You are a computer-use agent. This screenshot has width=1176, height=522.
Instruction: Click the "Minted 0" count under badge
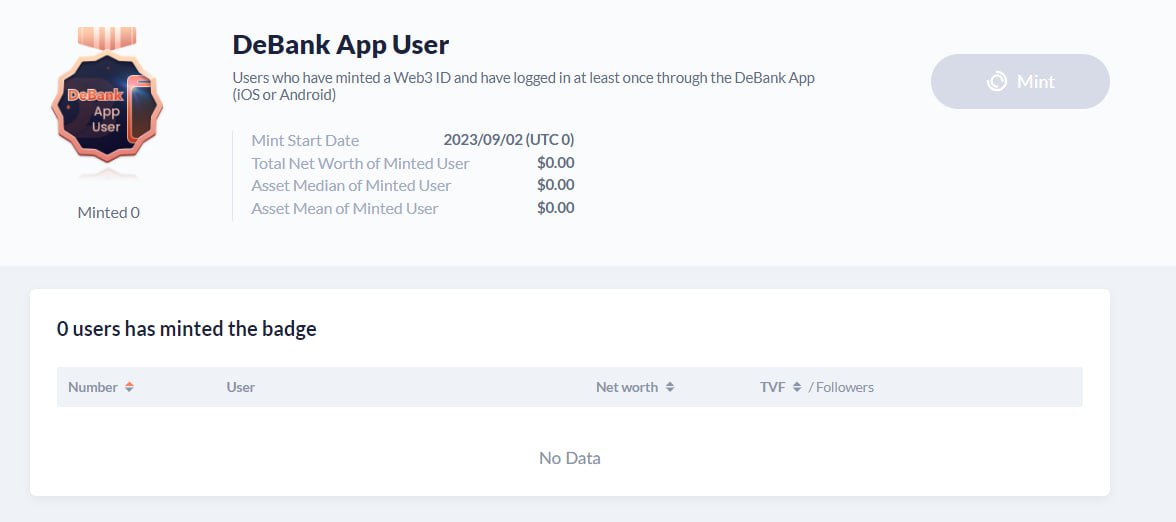point(108,212)
